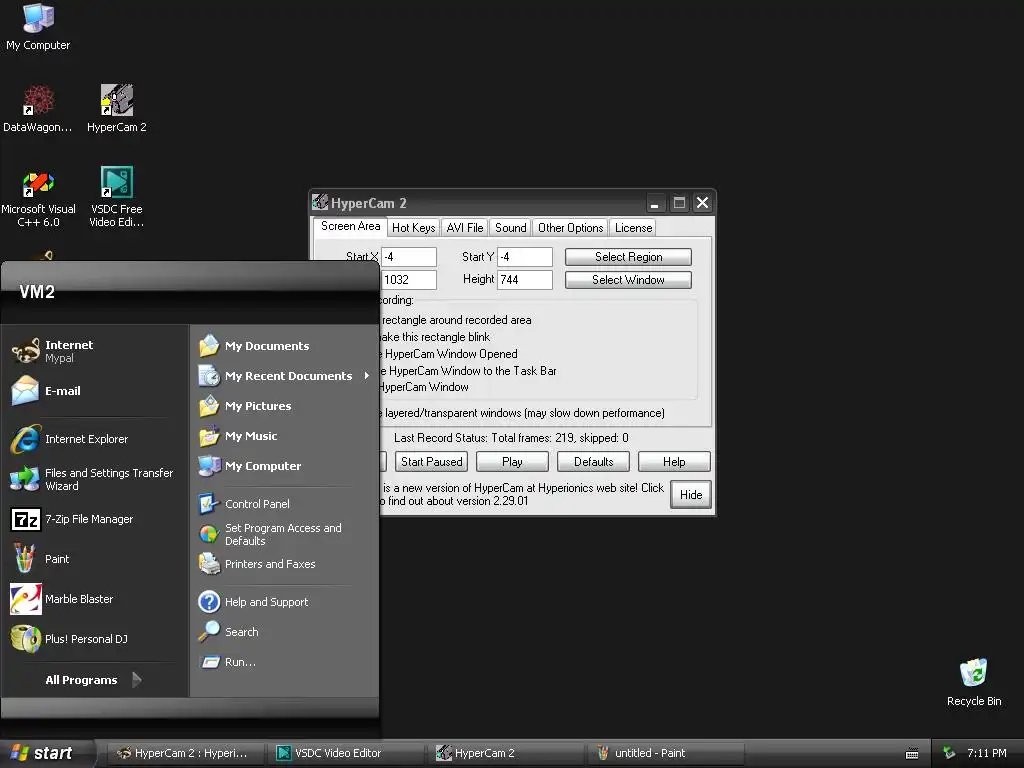Open the DataWagon desktop shortcut
1024x768 pixels.
click(38, 108)
